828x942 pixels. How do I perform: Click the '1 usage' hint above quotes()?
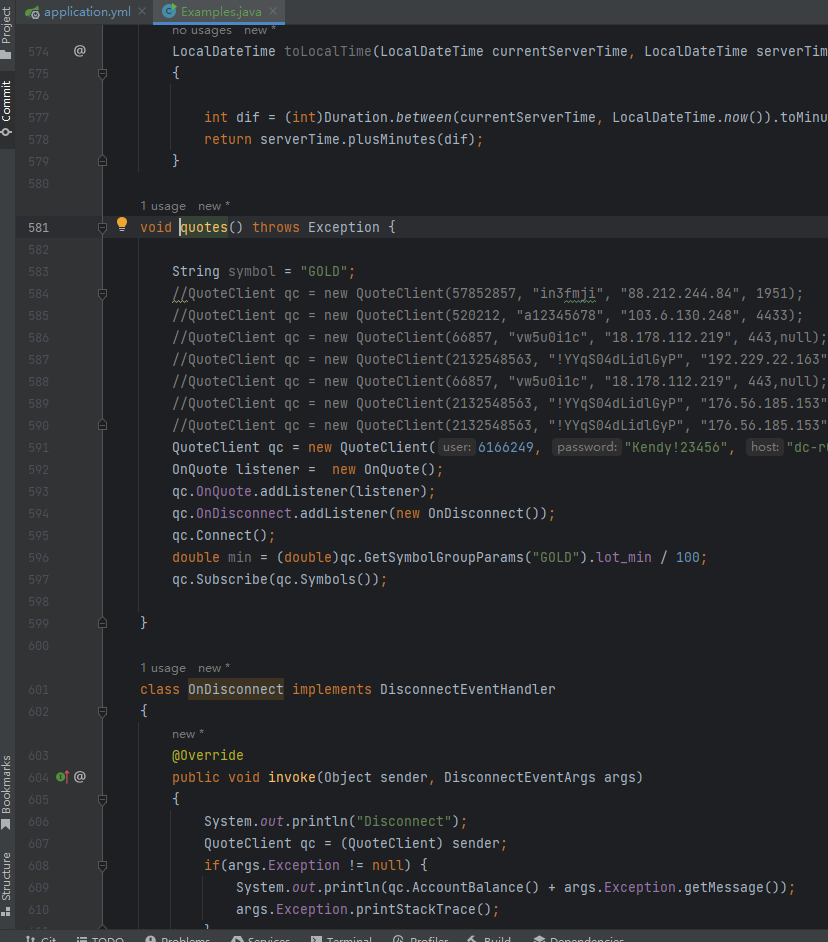[163, 206]
